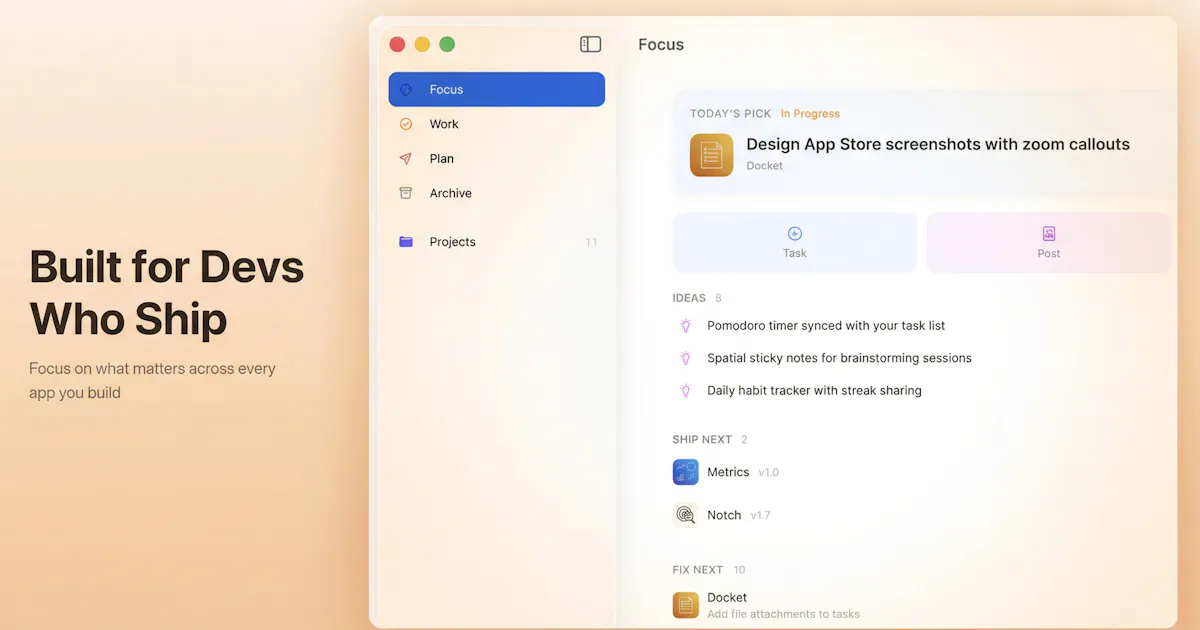Click the Task button card
The height and width of the screenshot is (630, 1200).
(x=795, y=242)
